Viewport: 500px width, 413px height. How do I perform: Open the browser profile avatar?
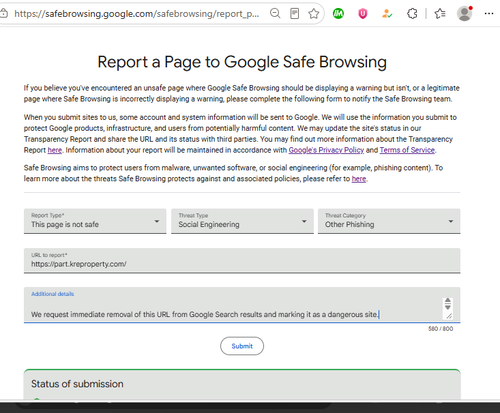[x=465, y=14]
